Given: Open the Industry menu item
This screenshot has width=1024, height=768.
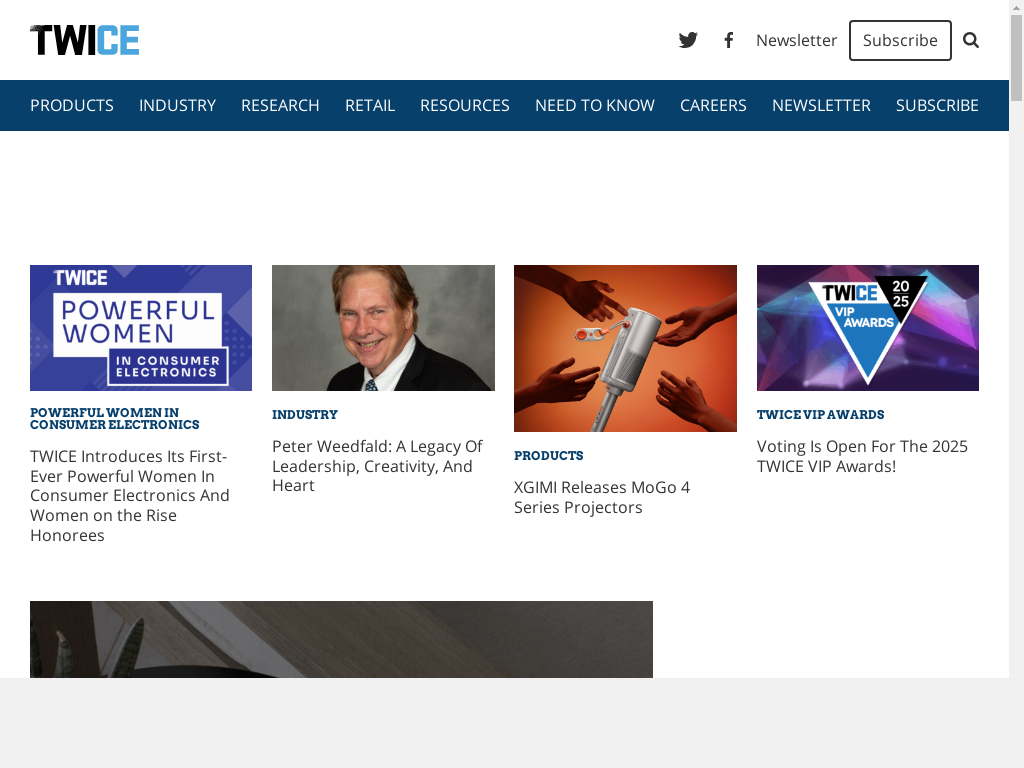Looking at the screenshot, I should [x=177, y=105].
